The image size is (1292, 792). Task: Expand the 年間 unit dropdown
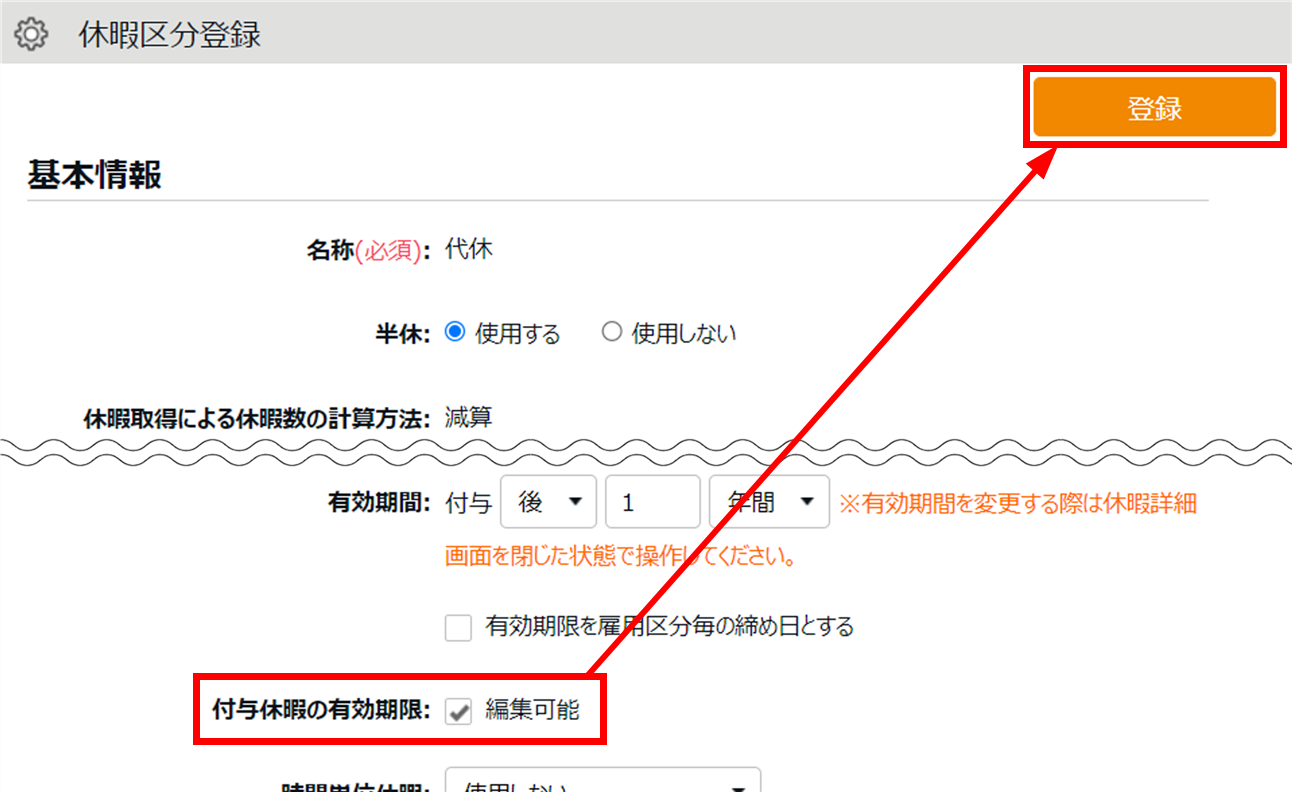click(x=768, y=502)
